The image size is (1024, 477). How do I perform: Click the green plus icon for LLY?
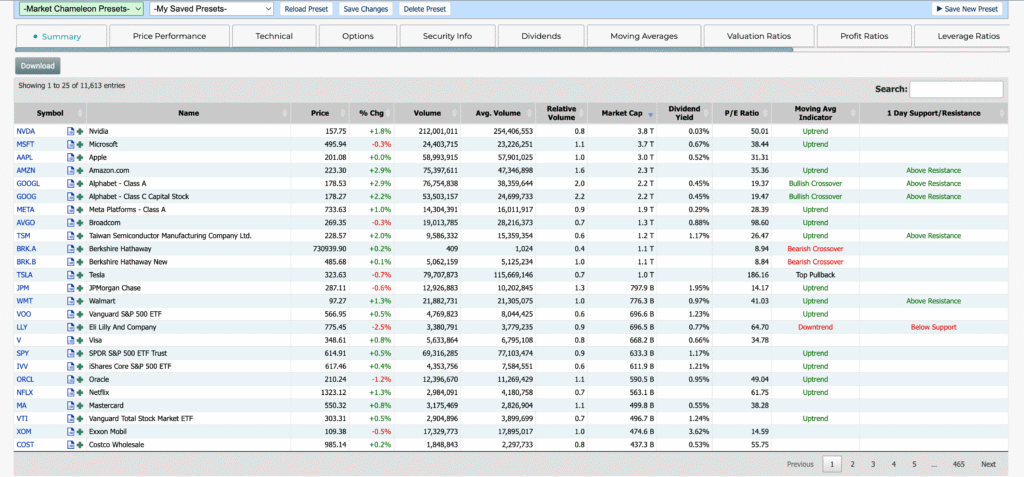coord(80,327)
